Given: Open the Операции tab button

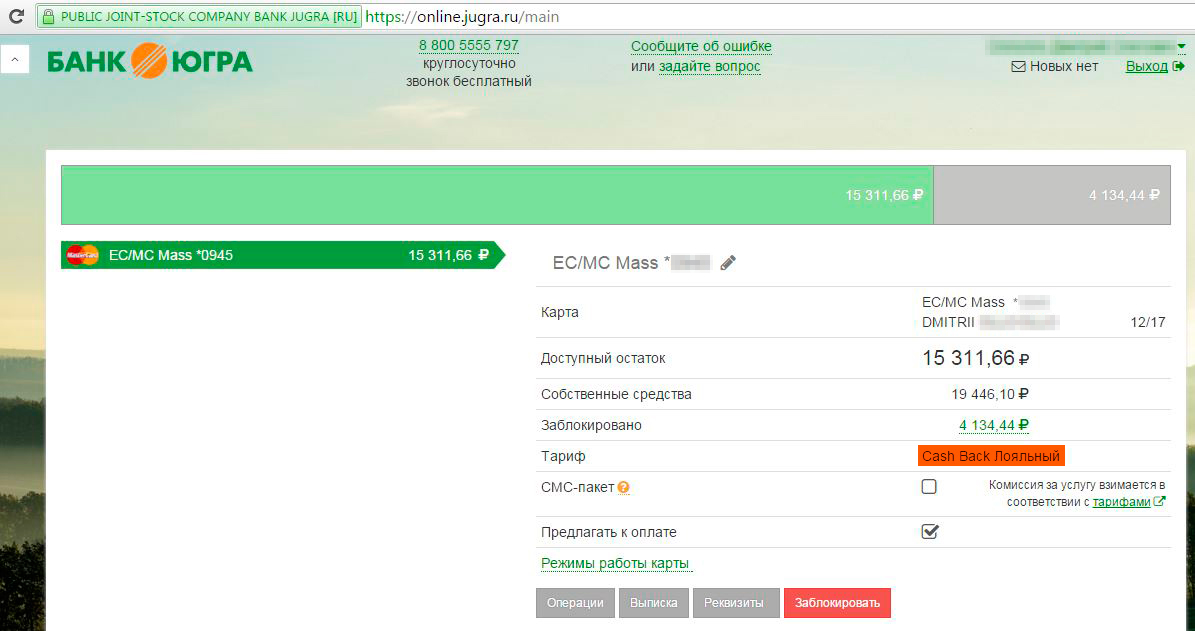Looking at the screenshot, I should tap(575, 603).
